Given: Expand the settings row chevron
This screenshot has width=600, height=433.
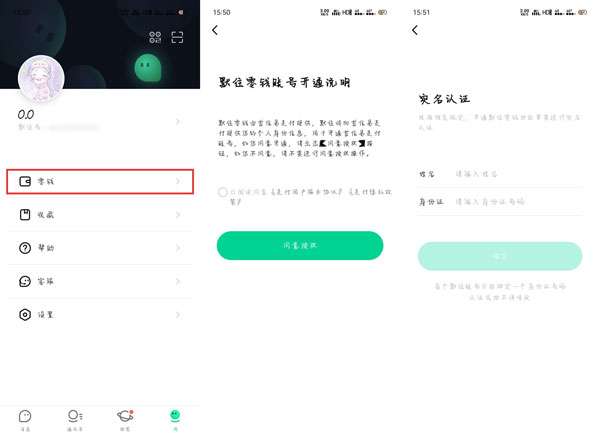Looking at the screenshot, I should click(178, 315).
